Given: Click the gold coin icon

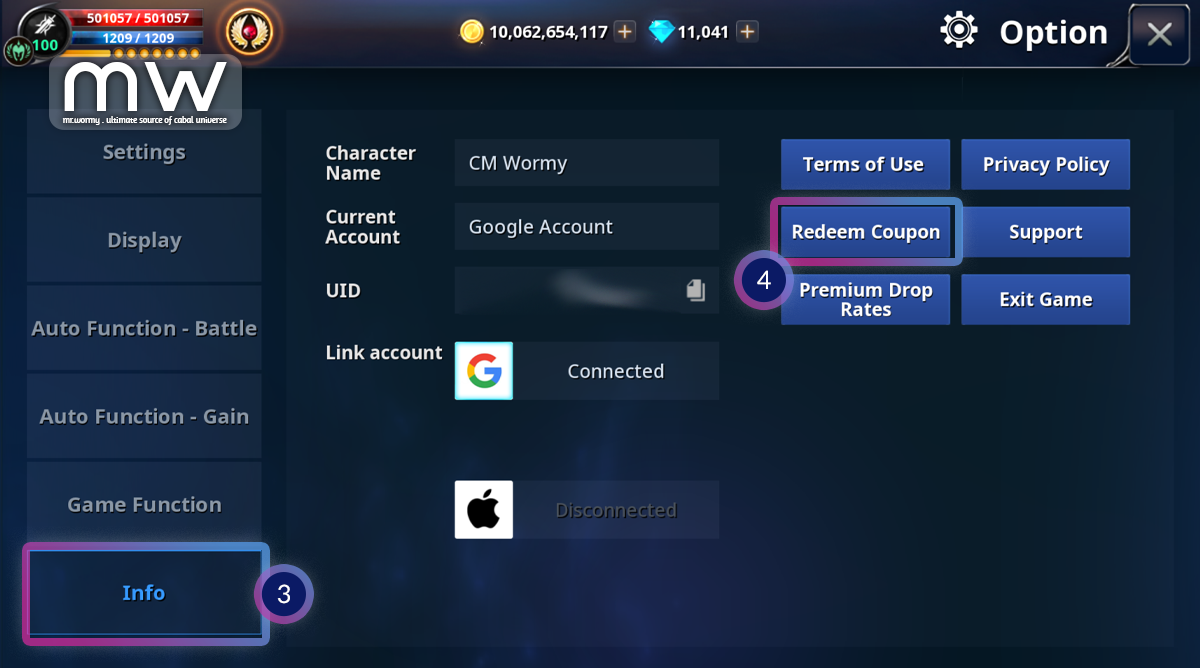Looking at the screenshot, I should point(472,32).
